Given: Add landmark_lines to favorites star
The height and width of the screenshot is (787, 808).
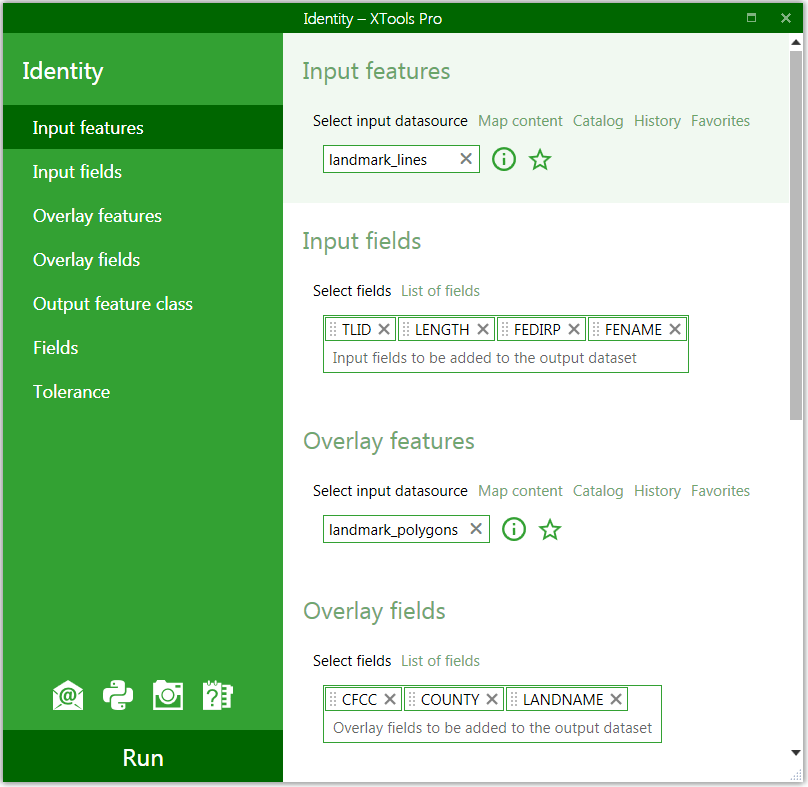Looking at the screenshot, I should point(540,159).
